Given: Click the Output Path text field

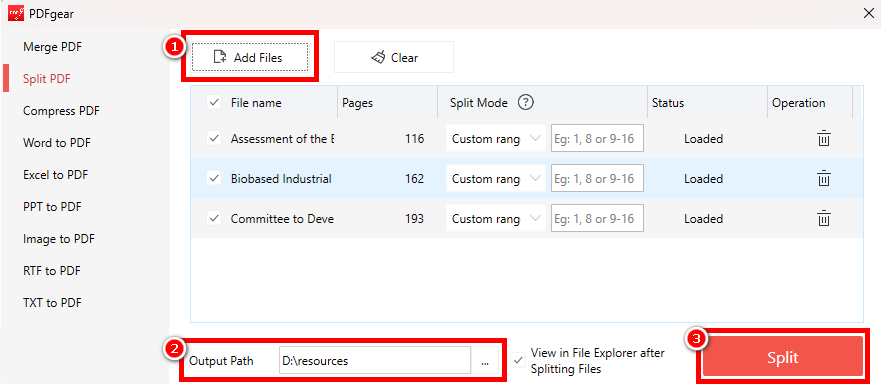Looking at the screenshot, I should coord(375,360).
